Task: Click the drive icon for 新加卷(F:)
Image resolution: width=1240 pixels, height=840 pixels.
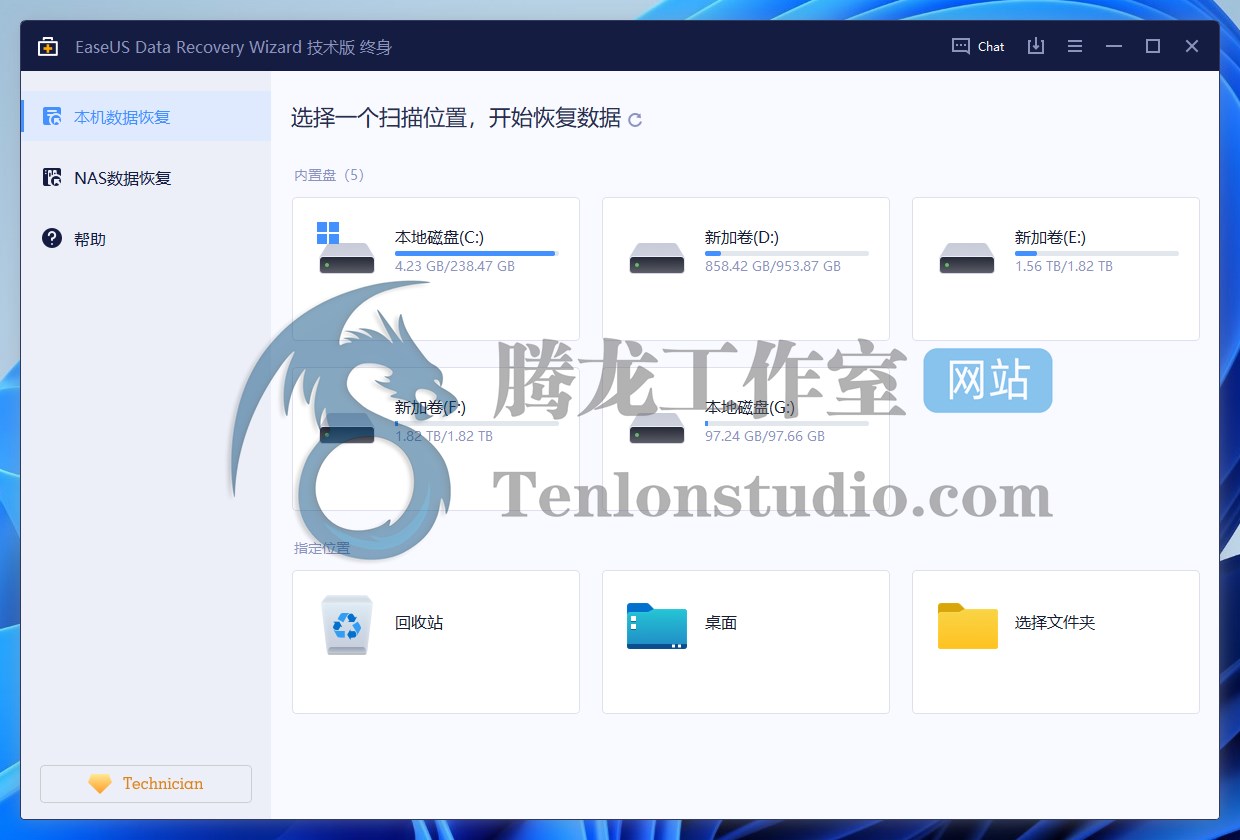Action: pyautogui.click(x=347, y=428)
